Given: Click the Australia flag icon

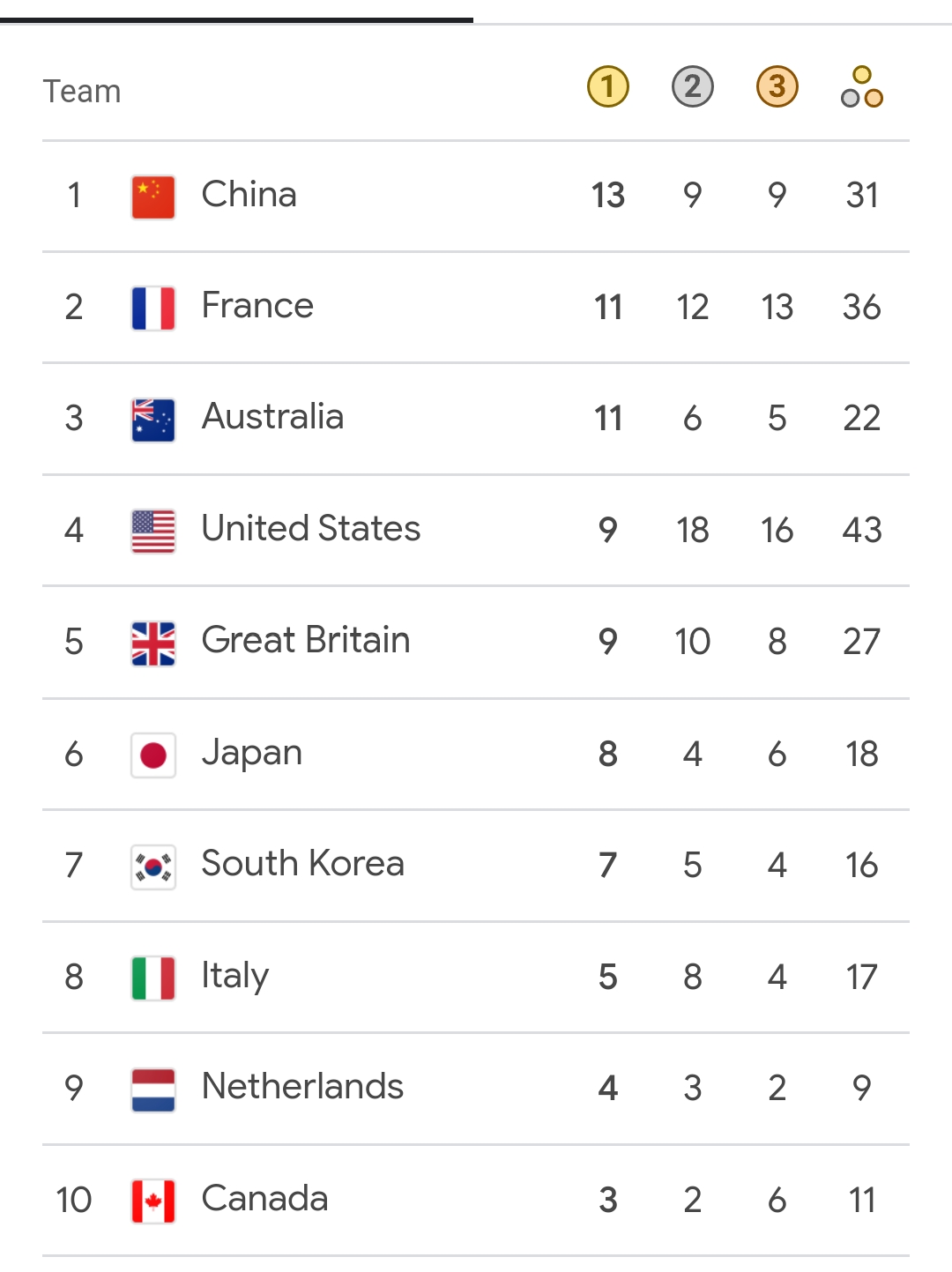Looking at the screenshot, I should tap(153, 420).
